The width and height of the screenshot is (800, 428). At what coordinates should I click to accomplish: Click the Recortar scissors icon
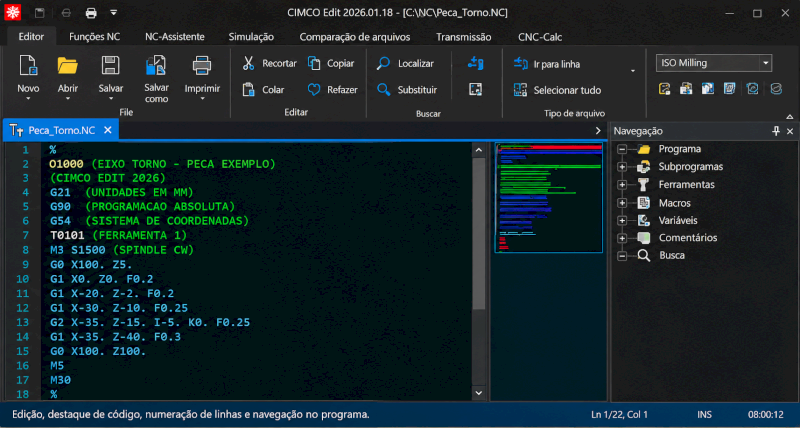[x=248, y=63]
